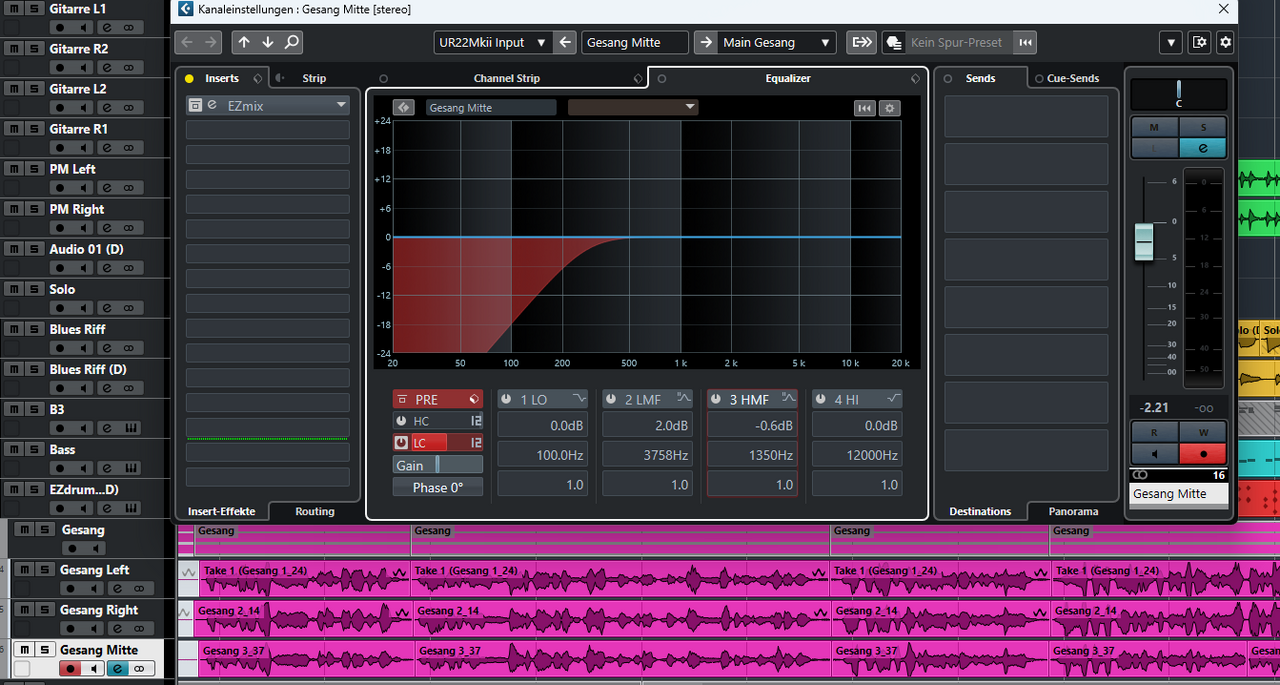Switch to Strip tab
This screenshot has width=1280, height=685.
pyautogui.click(x=314, y=78)
